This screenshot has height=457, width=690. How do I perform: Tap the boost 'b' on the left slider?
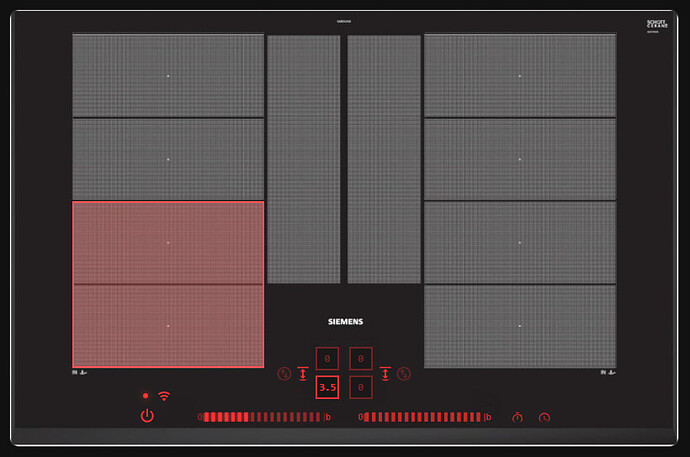[x=327, y=417]
